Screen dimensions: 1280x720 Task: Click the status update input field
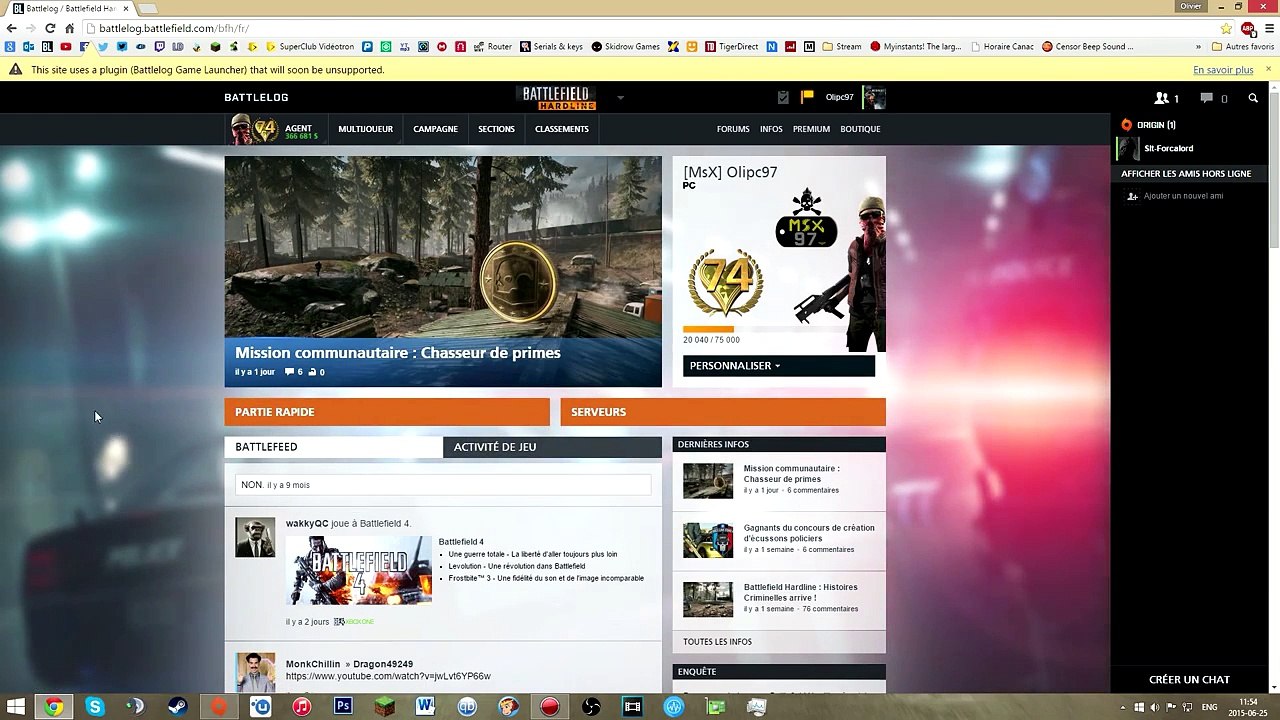pyautogui.click(x=443, y=485)
